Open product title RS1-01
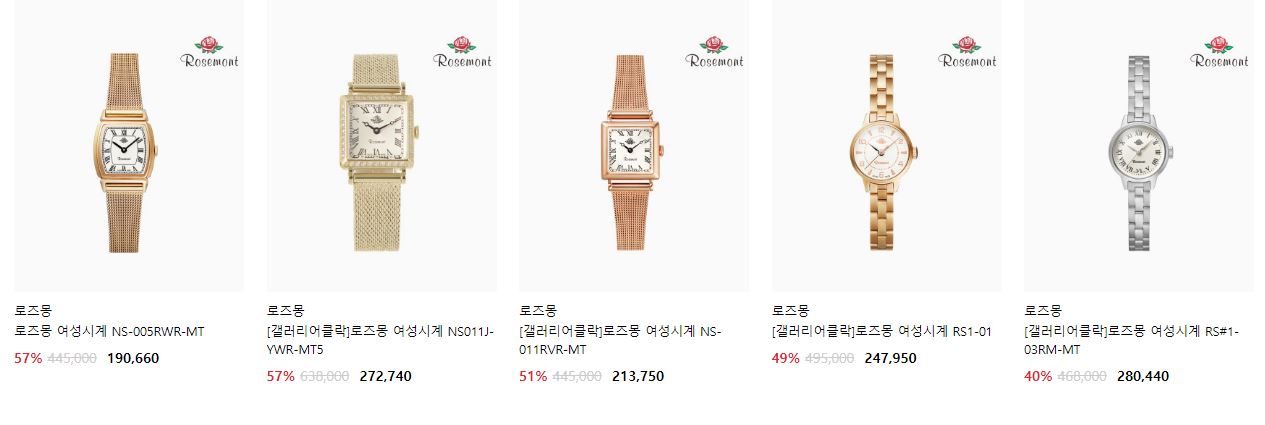This screenshot has height=425, width=1265. pyautogui.click(x=882, y=331)
